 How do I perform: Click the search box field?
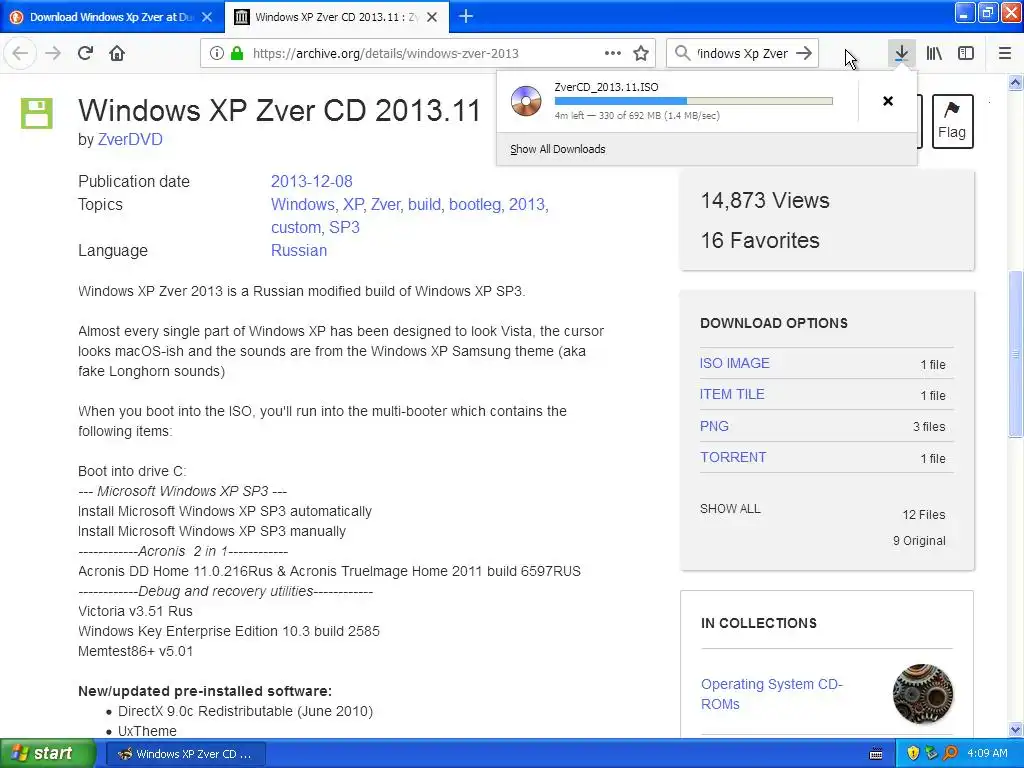pyautogui.click(x=743, y=54)
